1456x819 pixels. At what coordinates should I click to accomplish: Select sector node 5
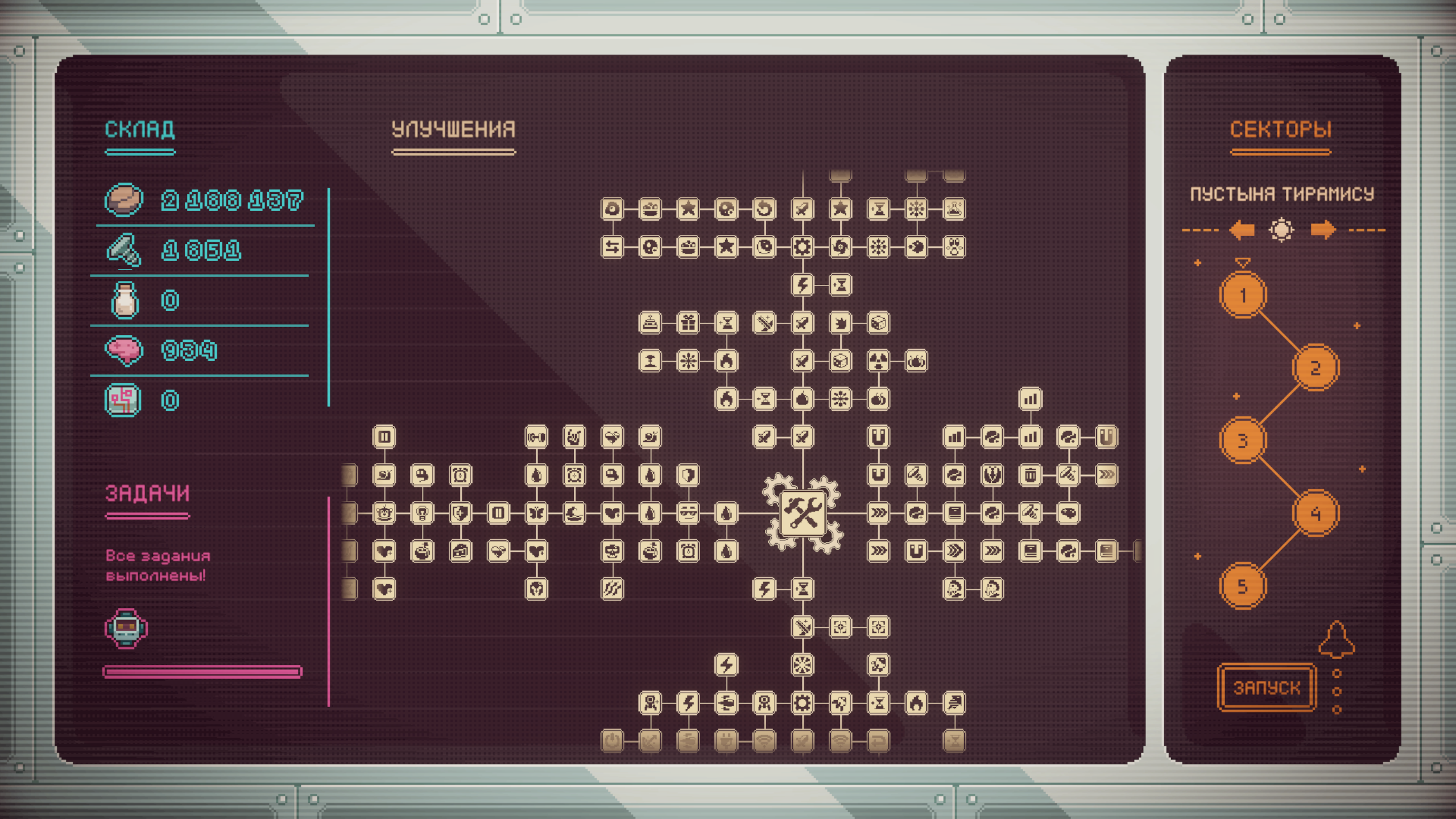click(x=1243, y=586)
